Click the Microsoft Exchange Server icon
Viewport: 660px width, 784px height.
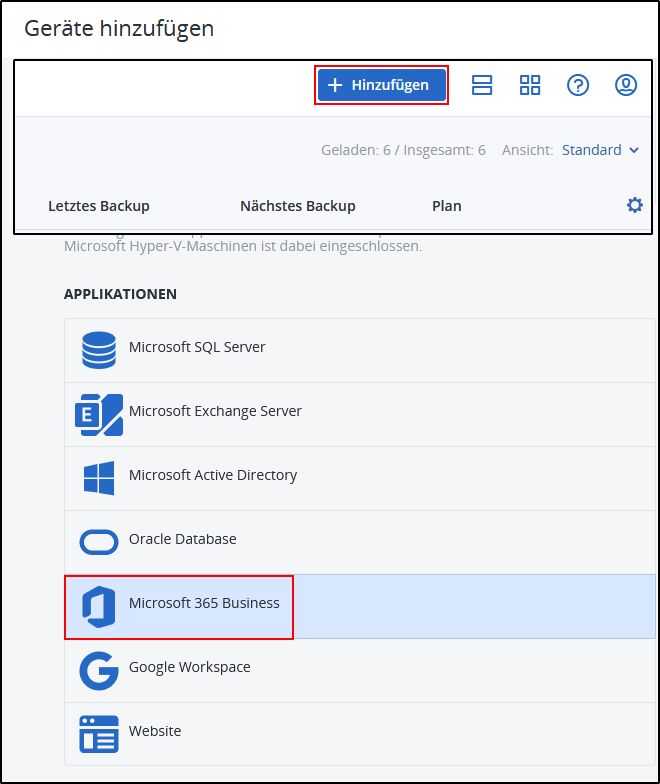[99, 414]
